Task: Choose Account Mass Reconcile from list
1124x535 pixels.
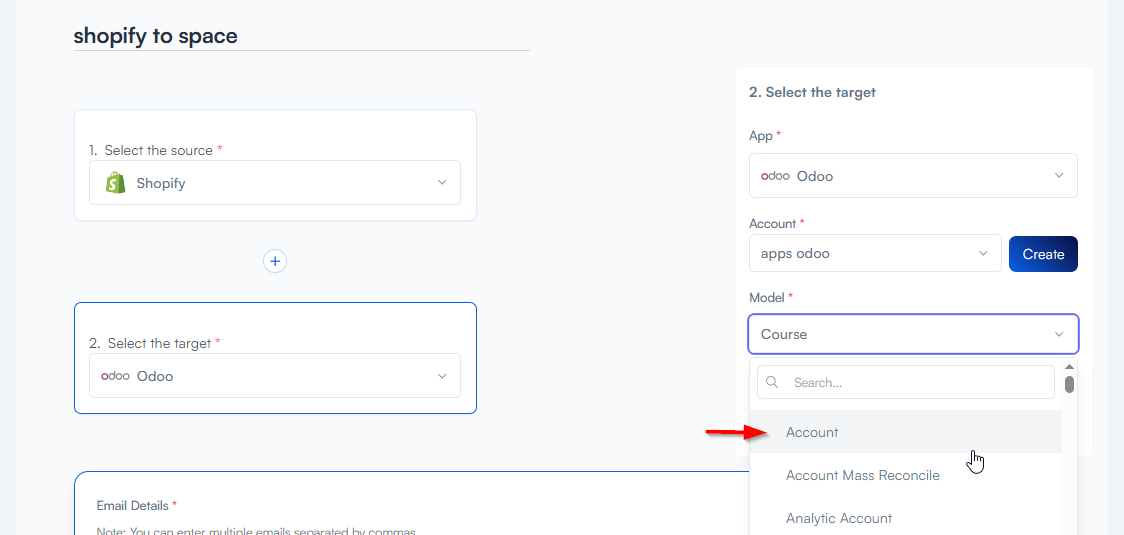Action: pyautogui.click(x=862, y=475)
